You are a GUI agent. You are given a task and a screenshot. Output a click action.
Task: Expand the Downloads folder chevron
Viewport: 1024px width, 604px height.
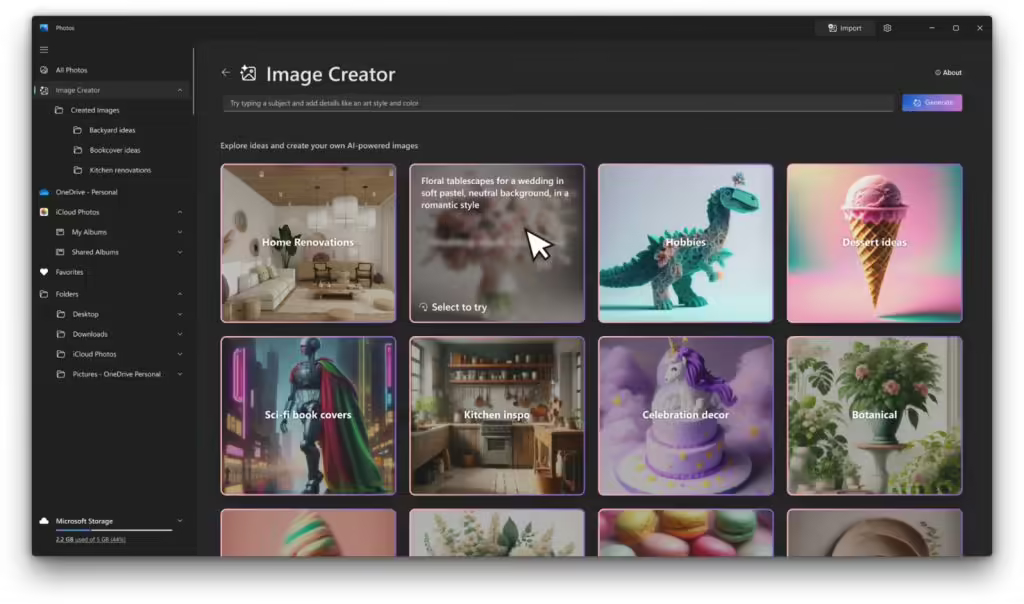click(180, 334)
